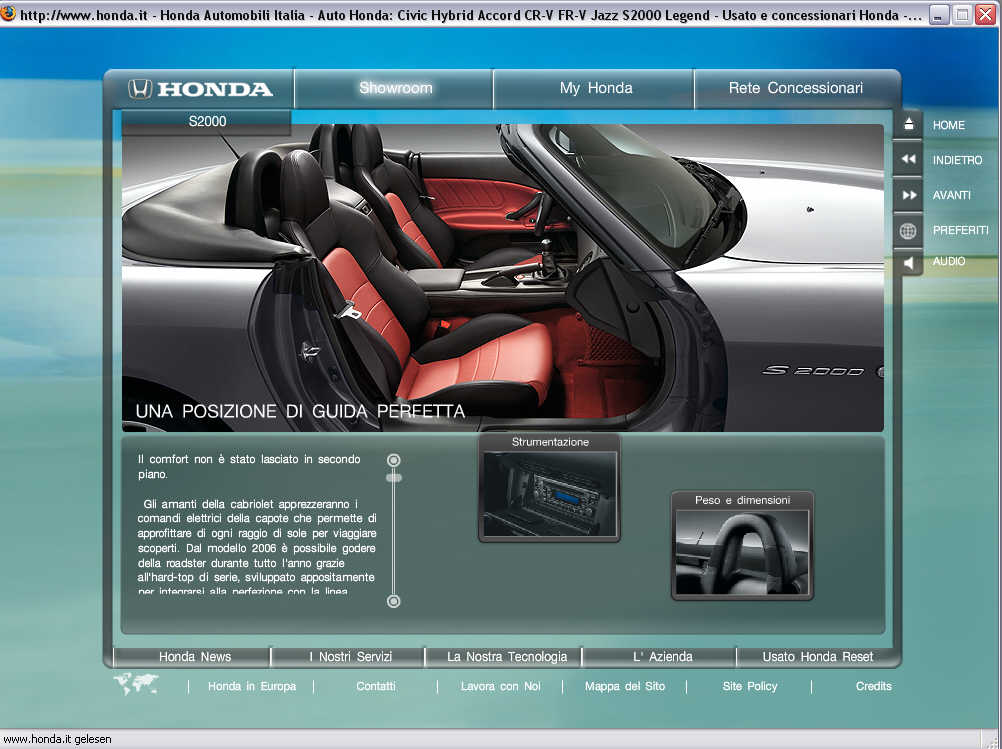Image resolution: width=1002 pixels, height=749 pixels.
Task: Open the Mappa del Sito link
Action: click(624, 686)
